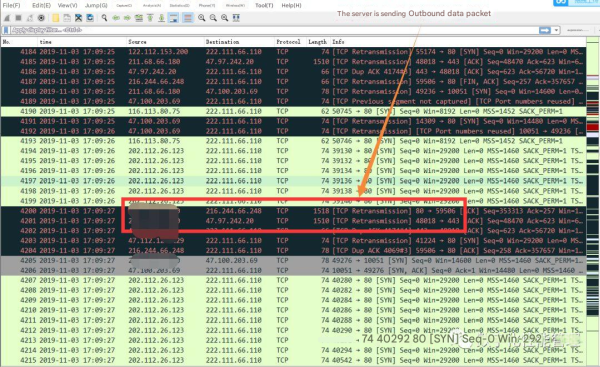Screen dimensions: 600x367
Task: Select packet 4215 port 40542 SYN
Action: [293, 360]
